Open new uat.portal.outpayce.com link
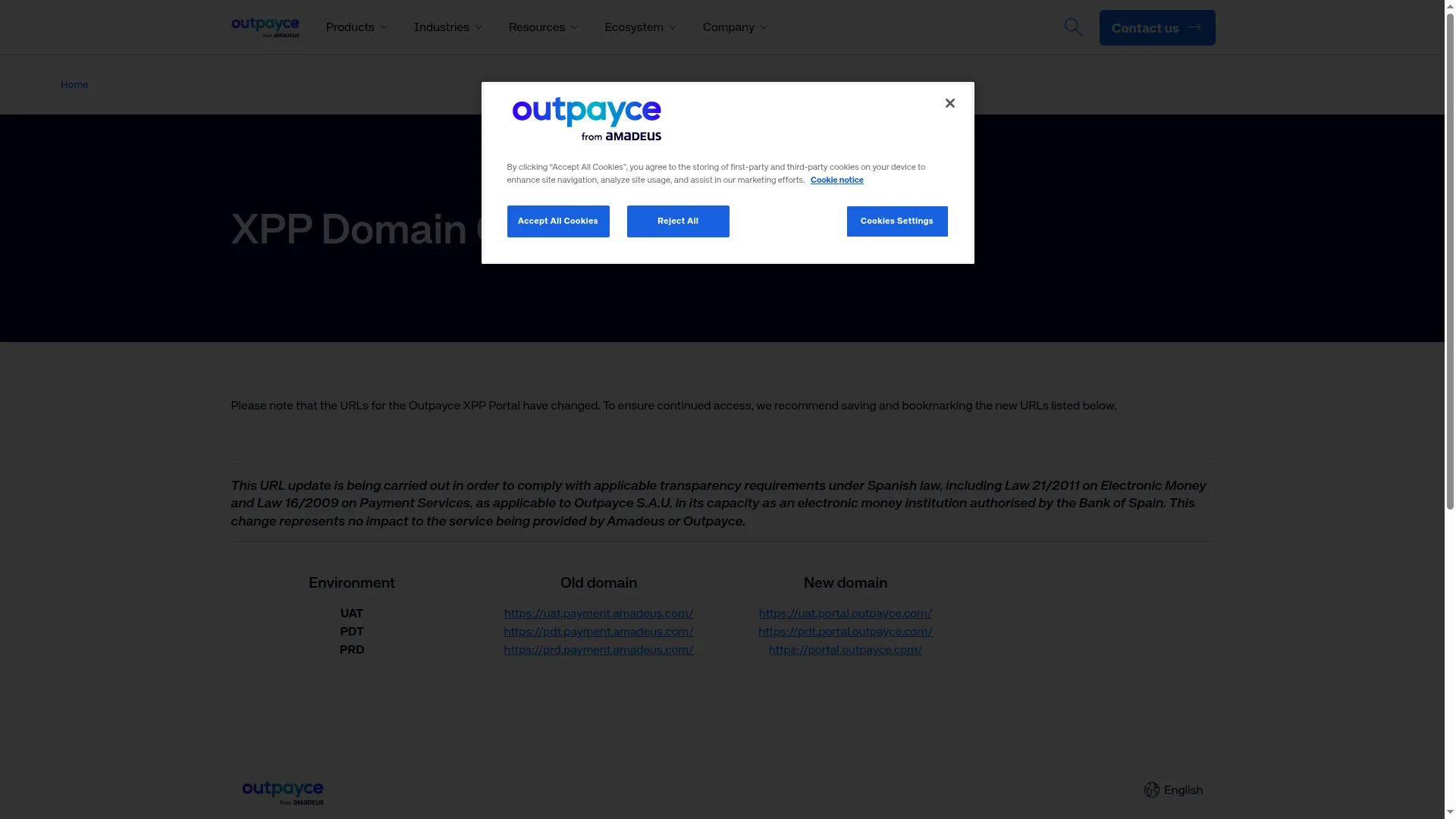This screenshot has height=819, width=1456. (846, 613)
